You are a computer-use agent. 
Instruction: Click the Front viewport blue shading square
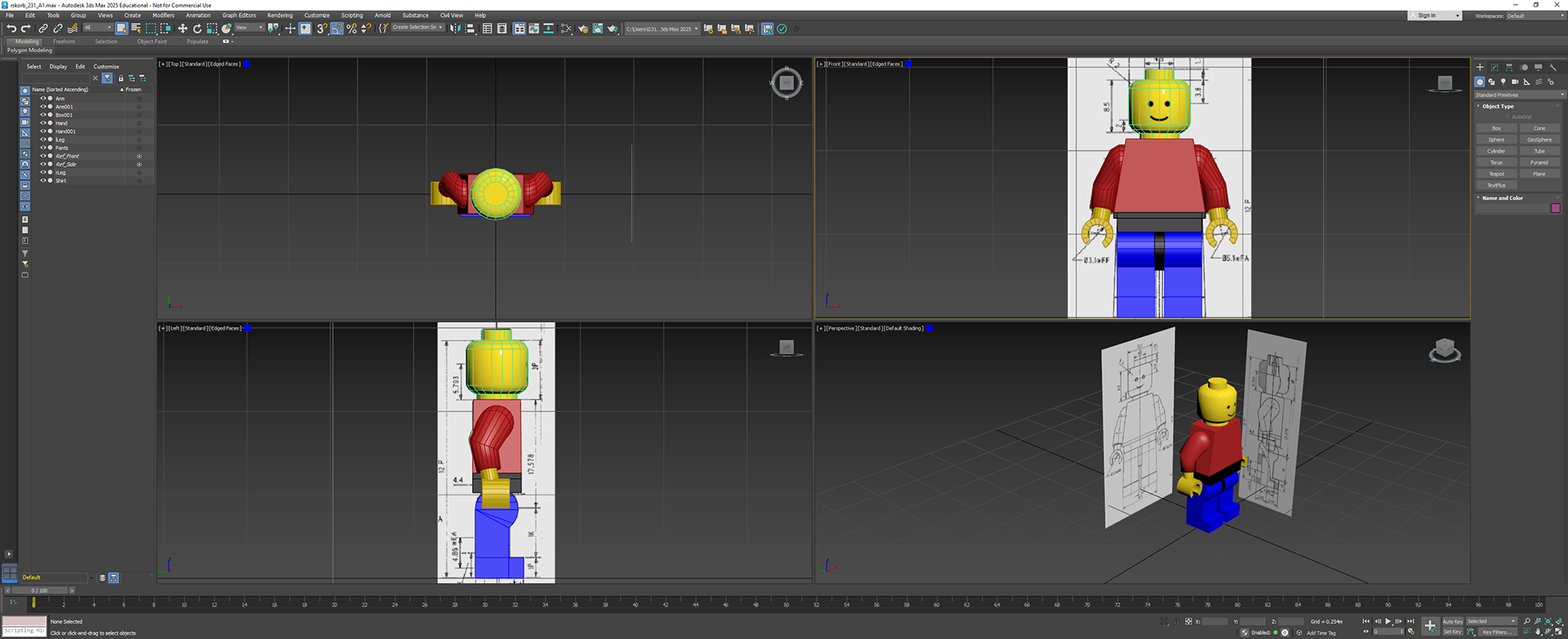pos(909,64)
